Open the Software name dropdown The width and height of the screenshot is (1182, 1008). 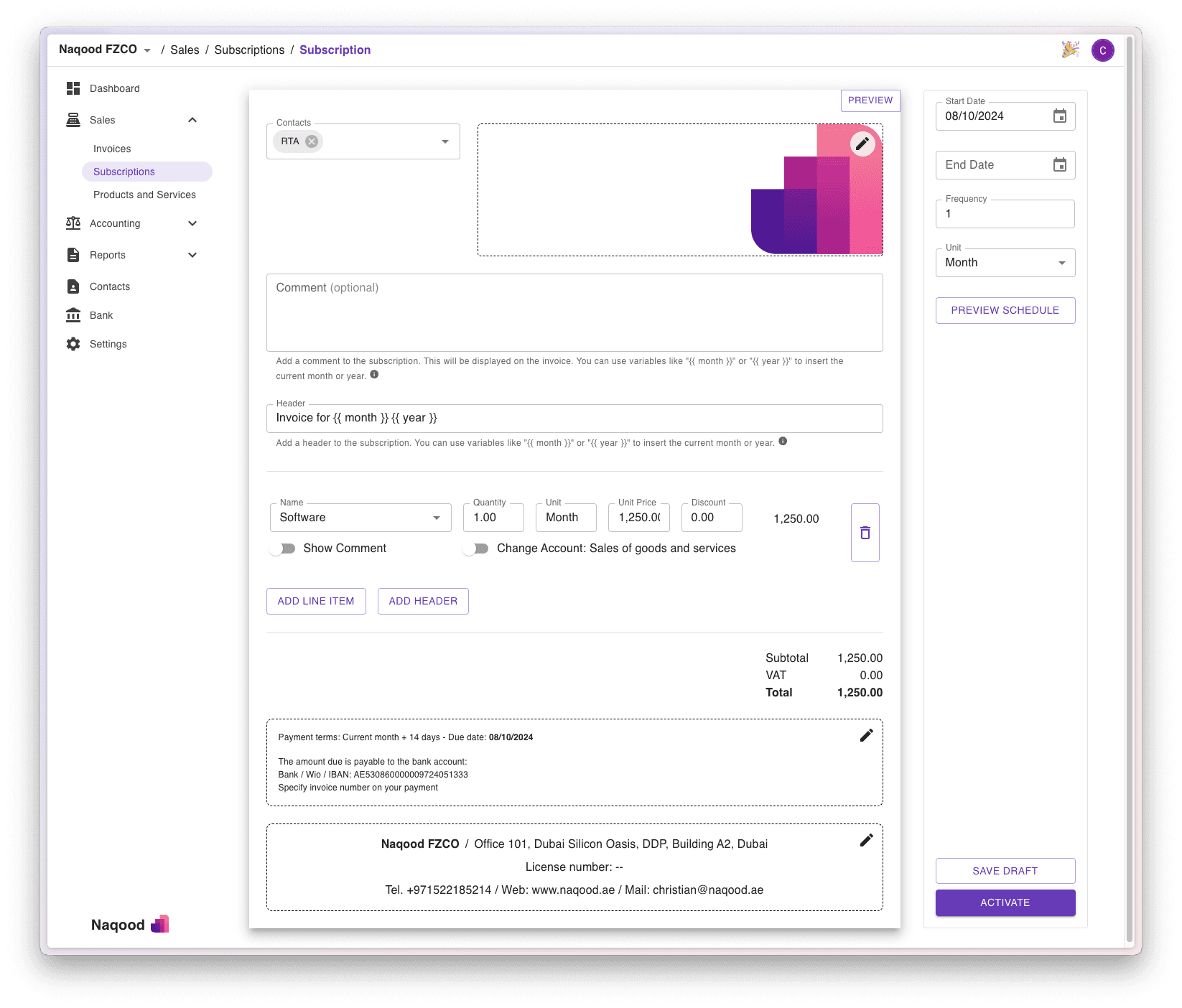pyautogui.click(x=436, y=517)
